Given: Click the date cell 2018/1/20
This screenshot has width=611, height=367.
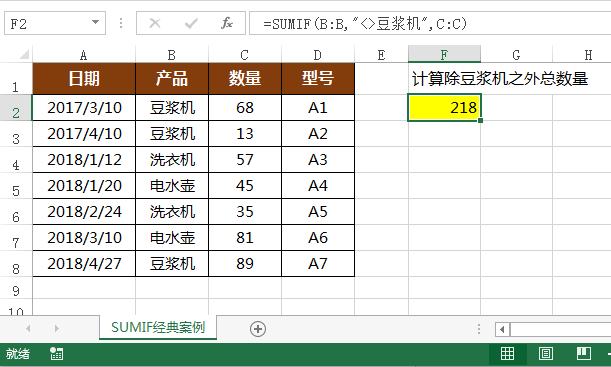Looking at the screenshot, I should 84,186.
